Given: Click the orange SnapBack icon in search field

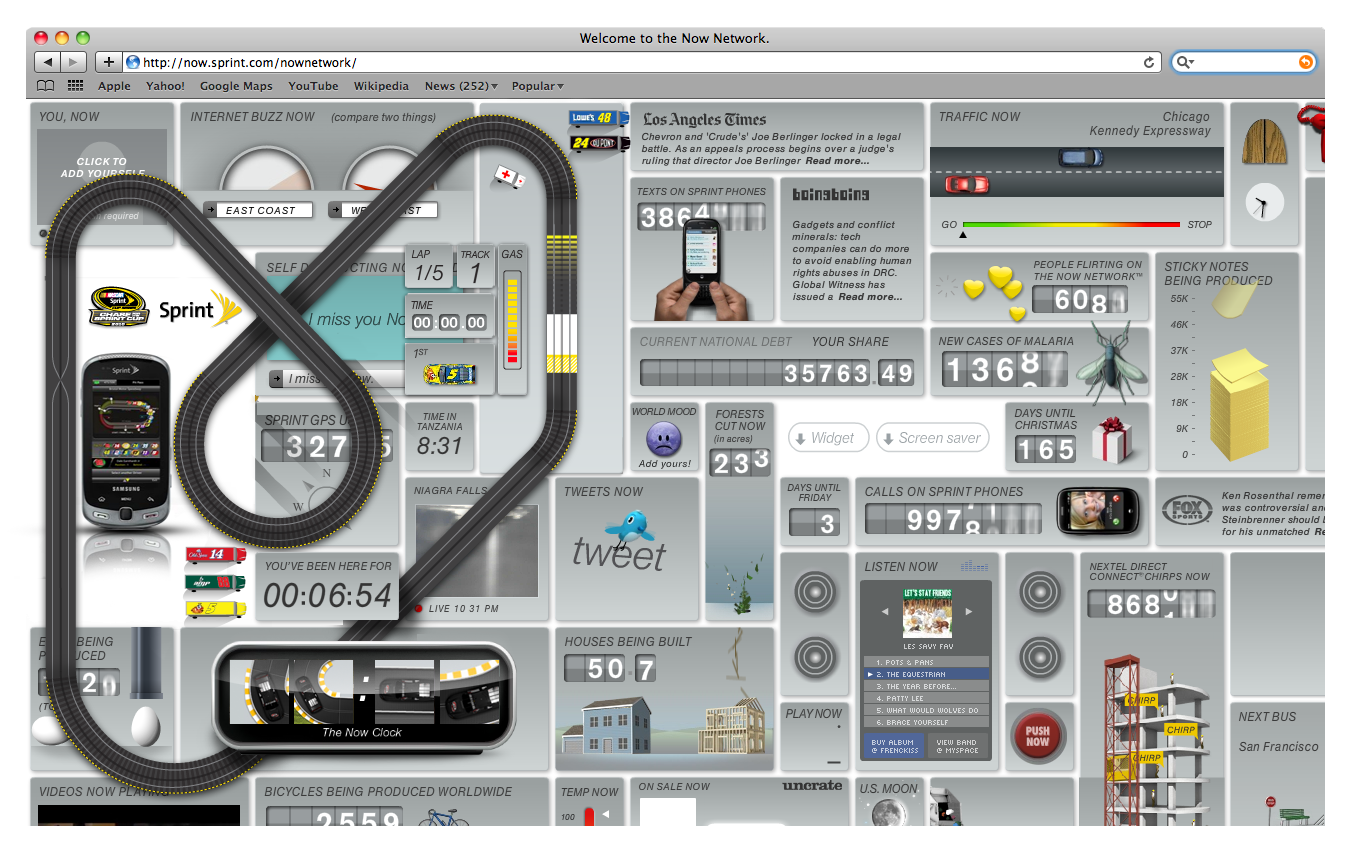Looking at the screenshot, I should [x=1305, y=62].
